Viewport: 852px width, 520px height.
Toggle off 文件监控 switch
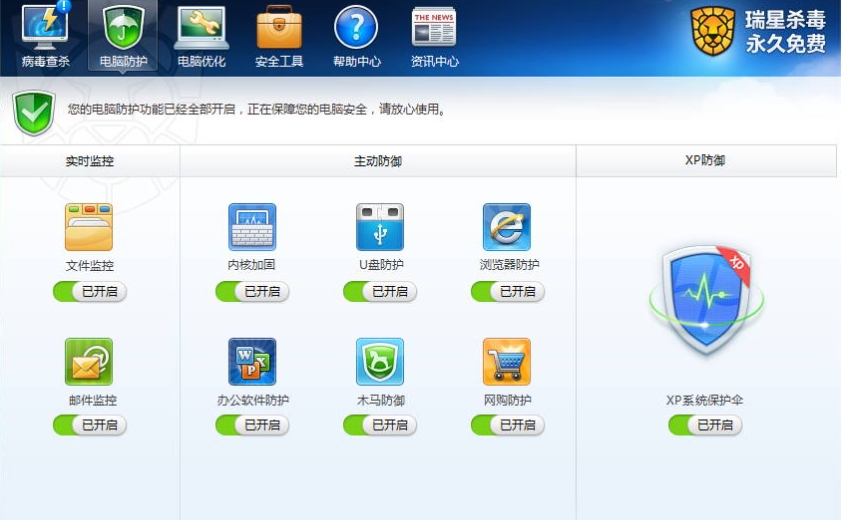tap(90, 292)
